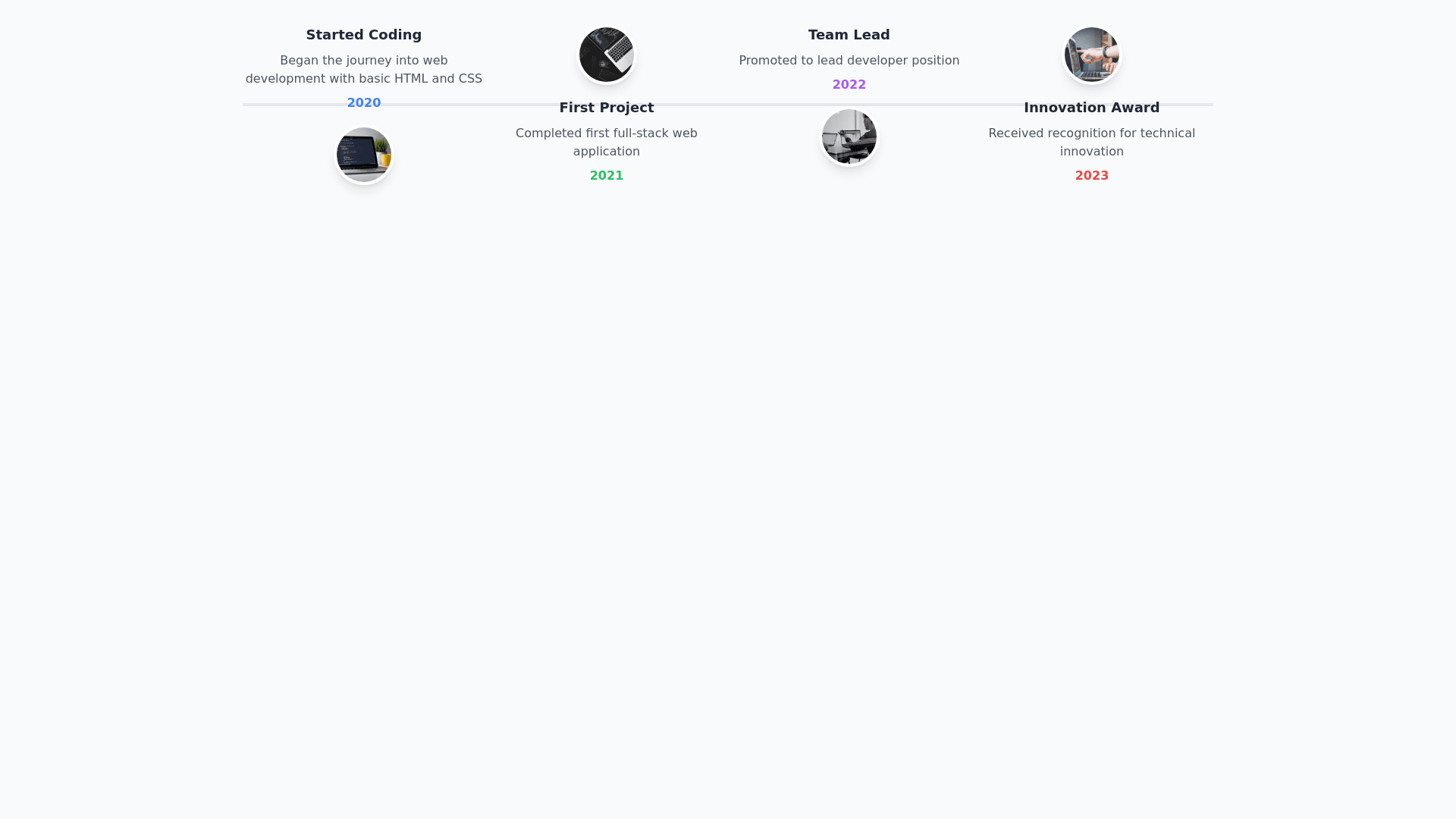
Task: Click the blue 2020 year label
Action: click(x=364, y=103)
